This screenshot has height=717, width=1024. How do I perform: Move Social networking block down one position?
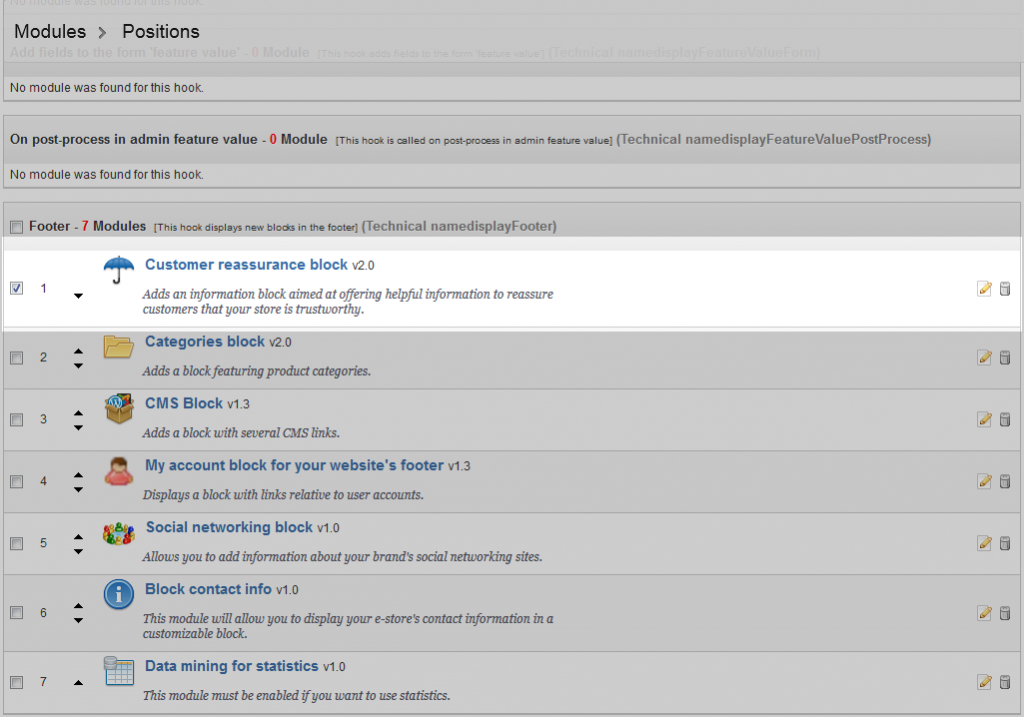(x=78, y=552)
